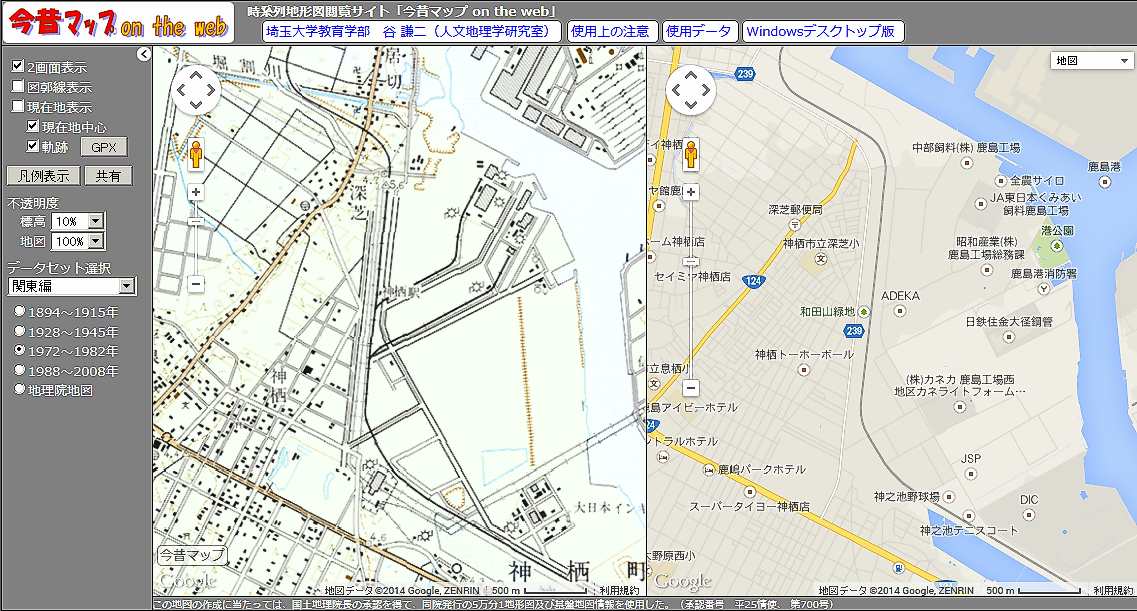
Task: Zoom in on the right Google map
Action: point(691,192)
